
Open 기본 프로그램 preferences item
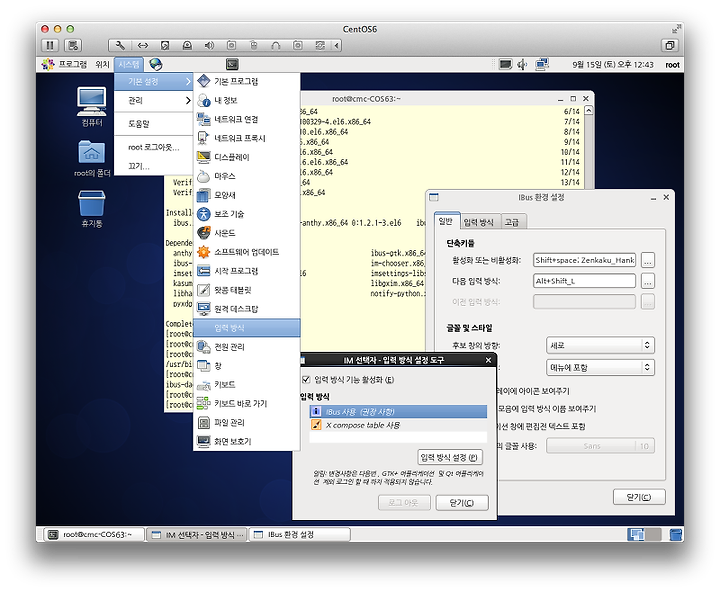point(247,81)
